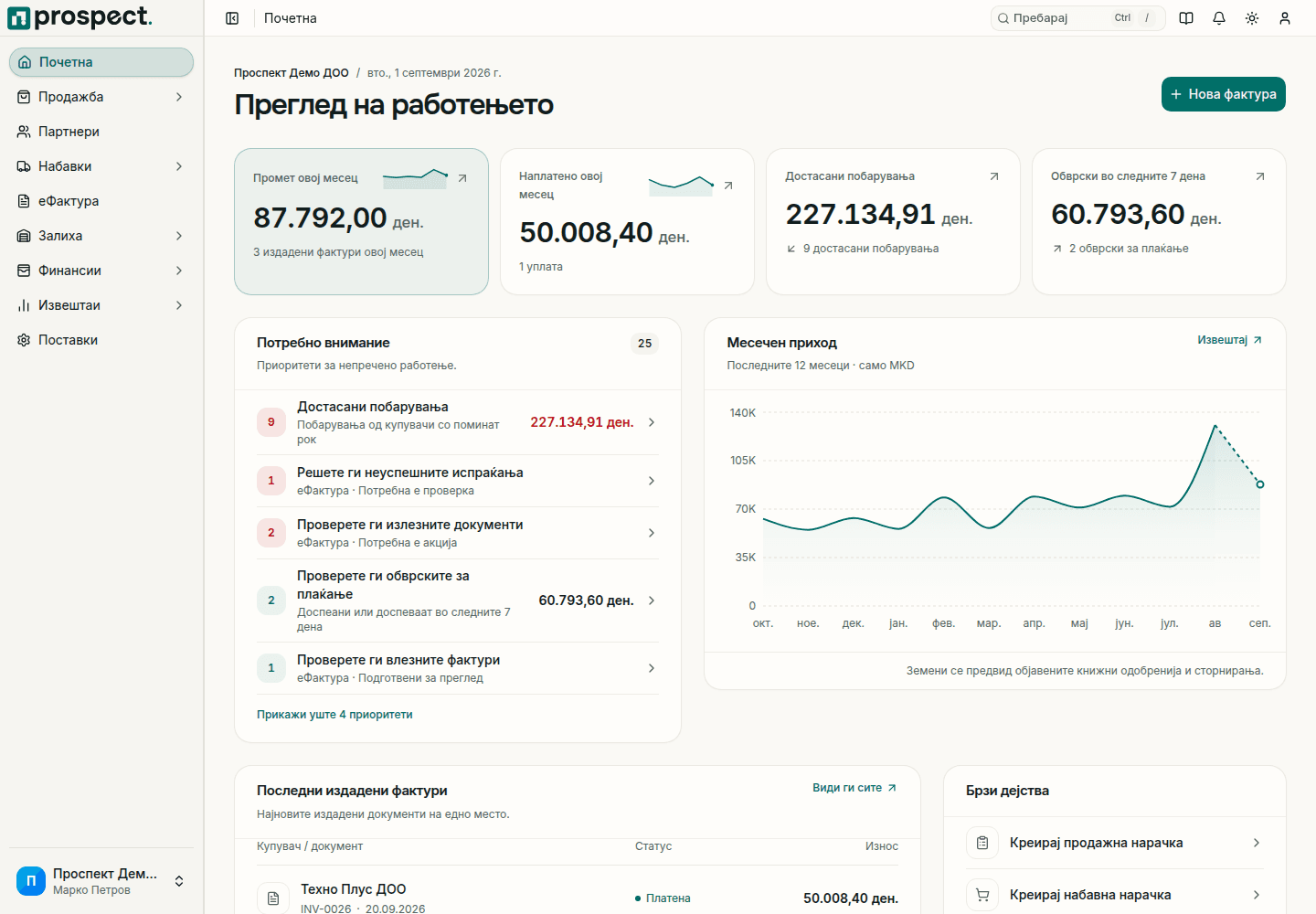Open Поставки in sidebar

(x=101, y=340)
